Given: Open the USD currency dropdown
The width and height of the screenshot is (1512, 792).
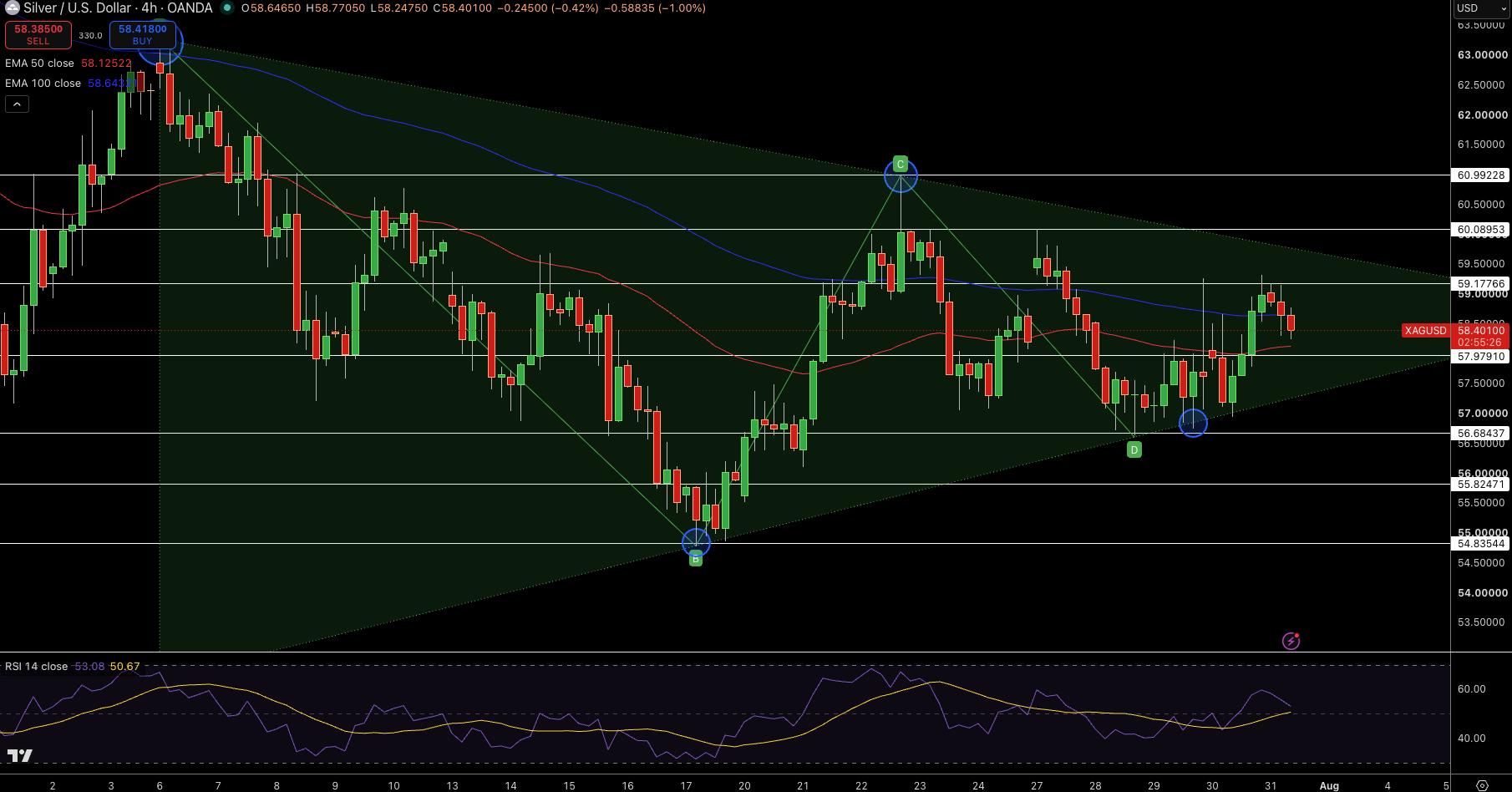Looking at the screenshot, I should (1482, 8).
